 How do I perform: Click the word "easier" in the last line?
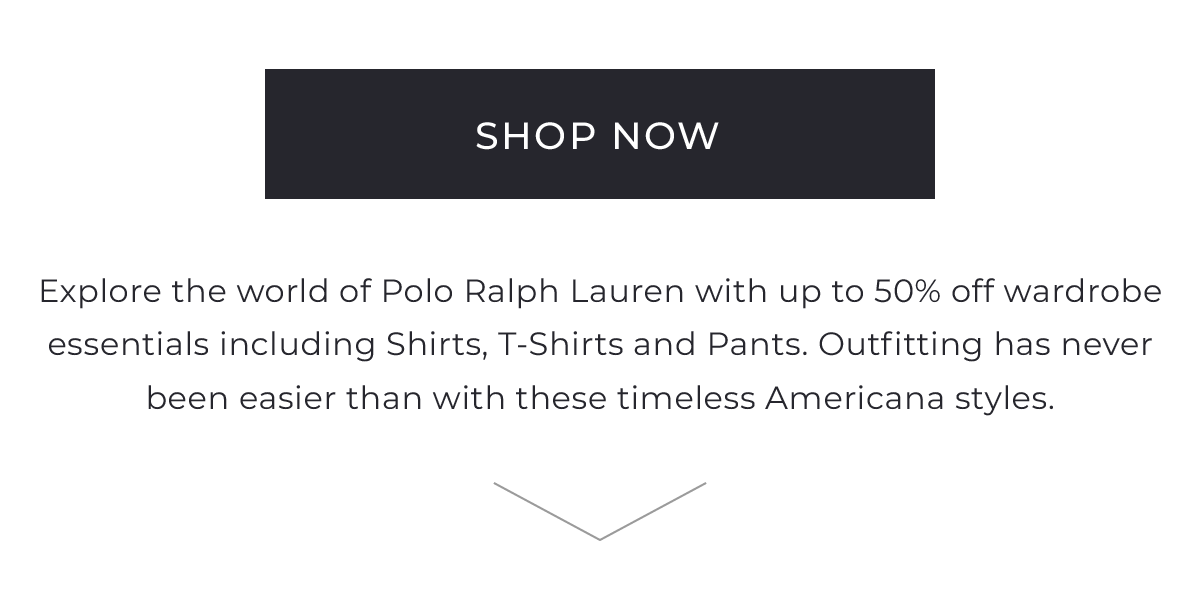point(289,399)
